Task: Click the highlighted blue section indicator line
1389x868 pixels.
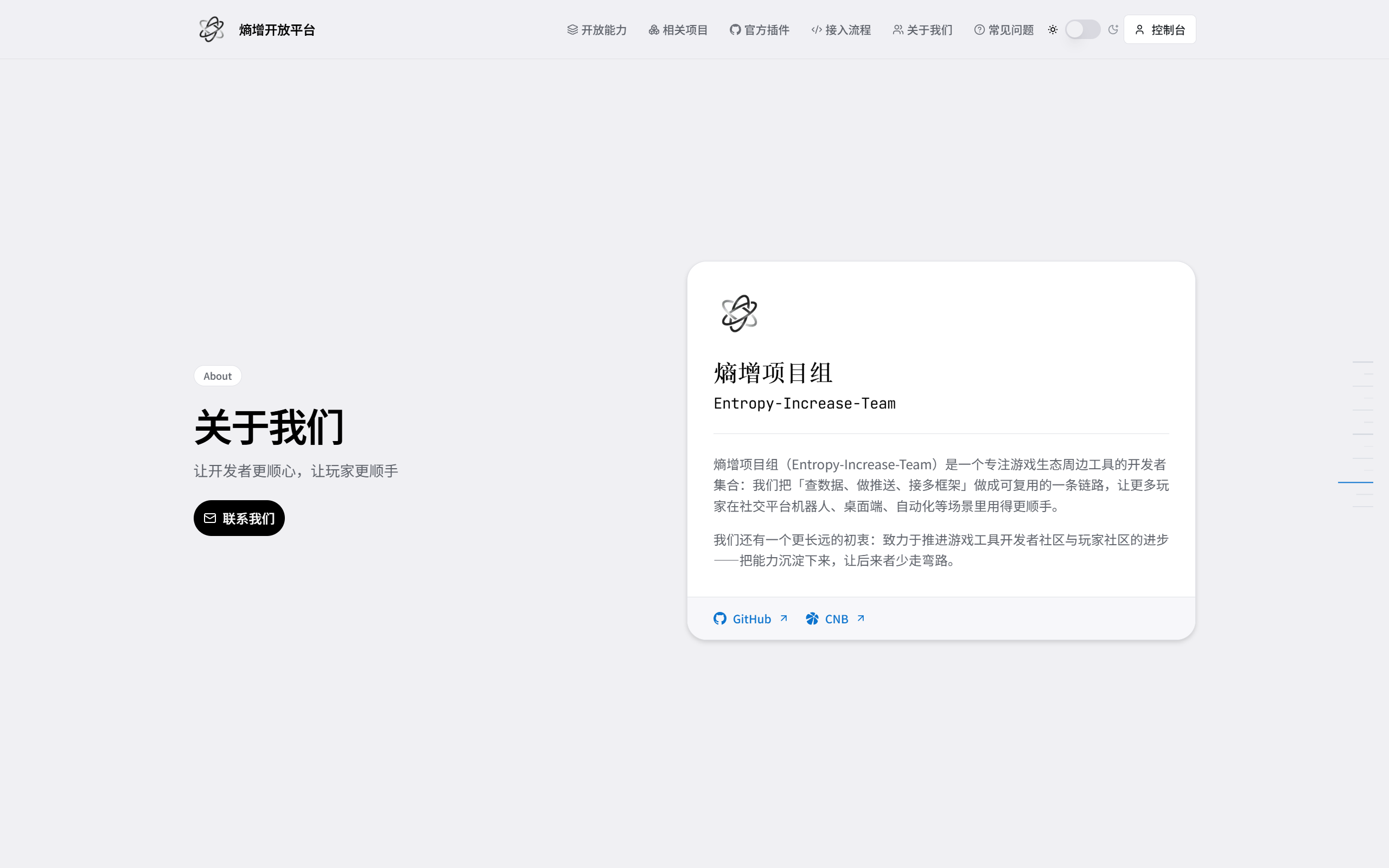Action: pyautogui.click(x=1355, y=482)
